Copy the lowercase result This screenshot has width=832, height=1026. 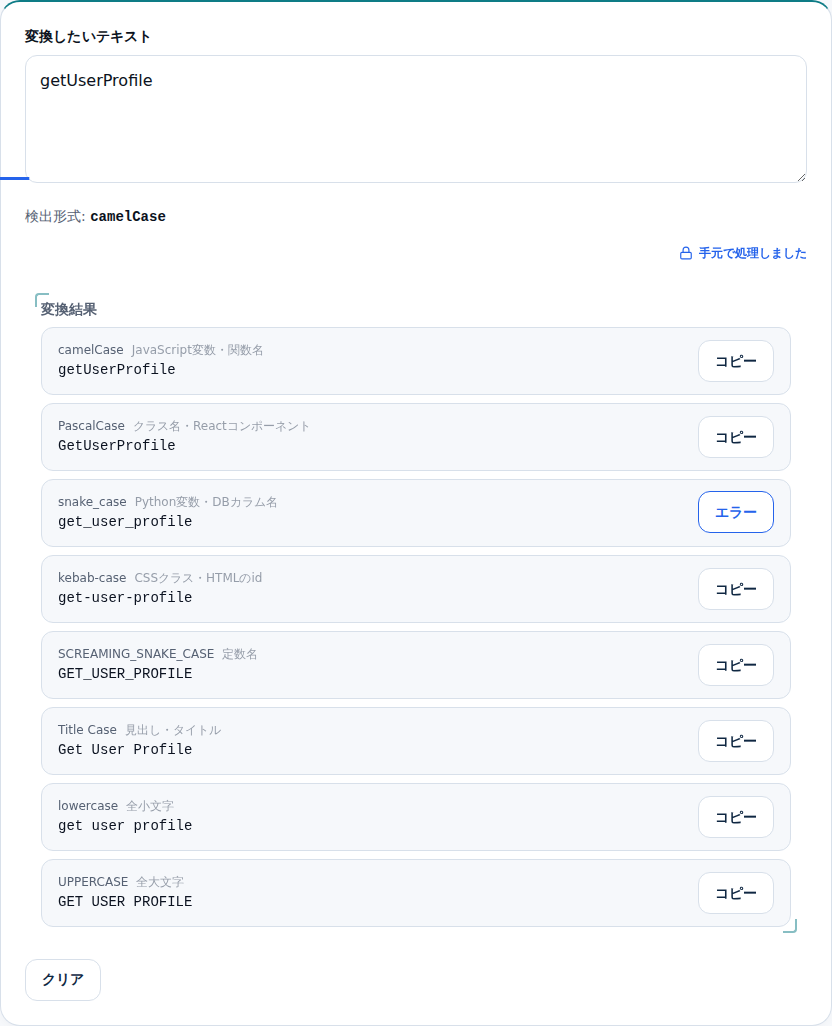(736, 817)
